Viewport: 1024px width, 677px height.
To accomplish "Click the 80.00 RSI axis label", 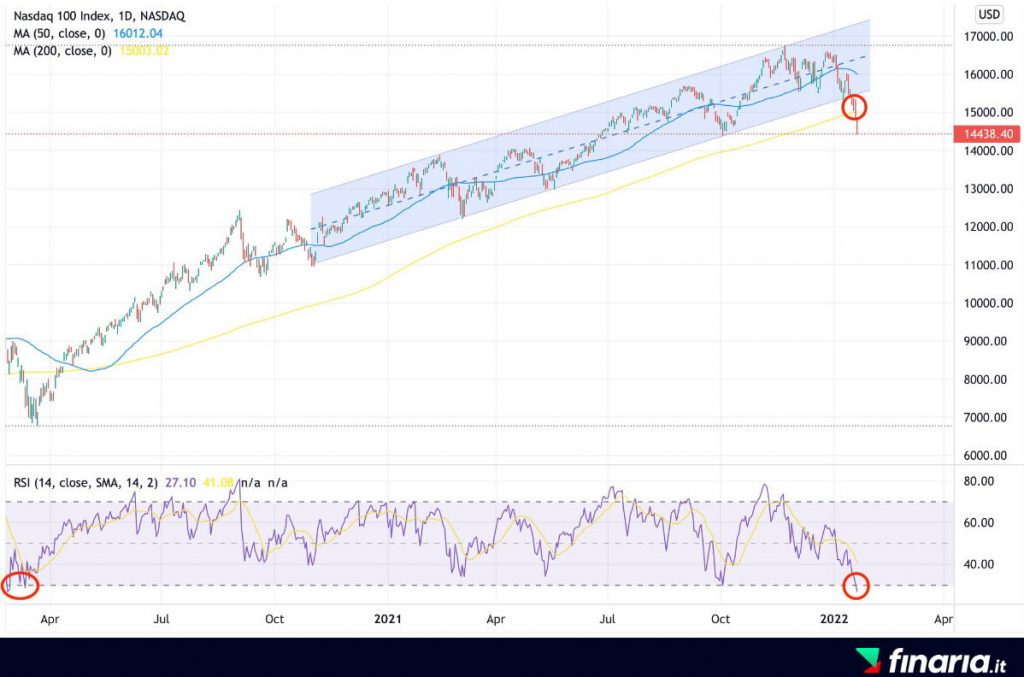I will tap(978, 481).
